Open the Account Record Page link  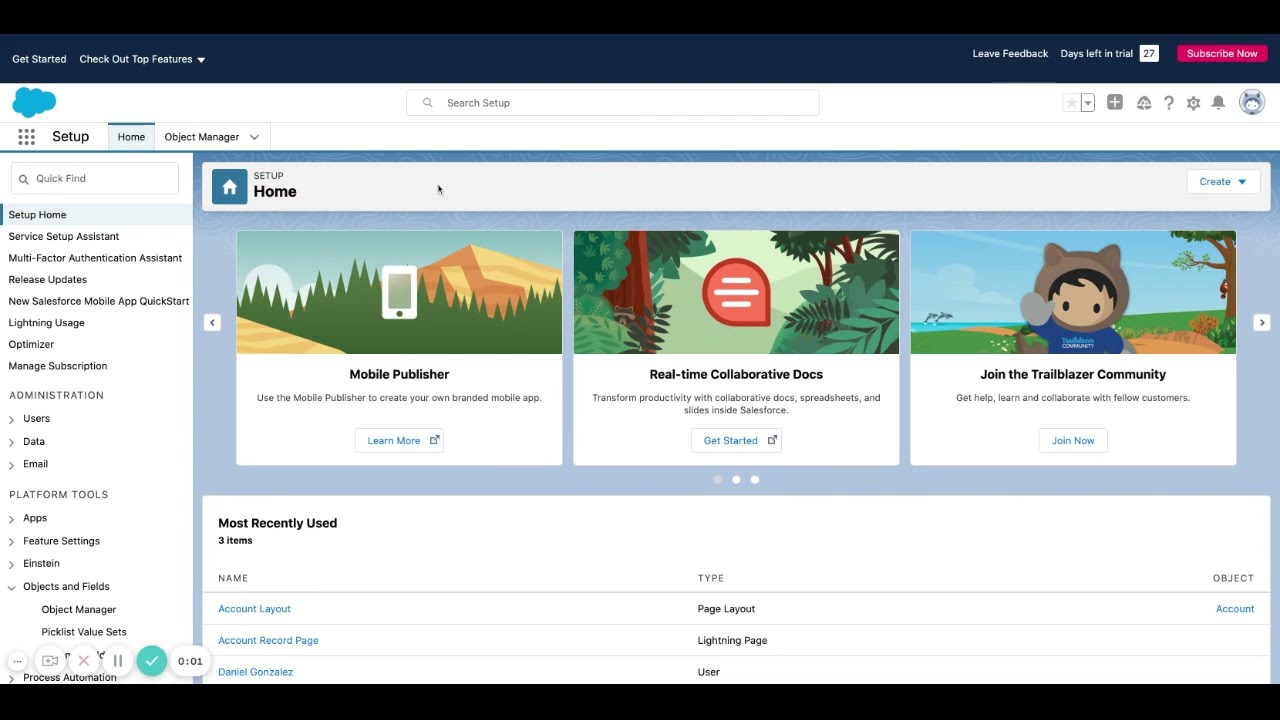click(268, 641)
